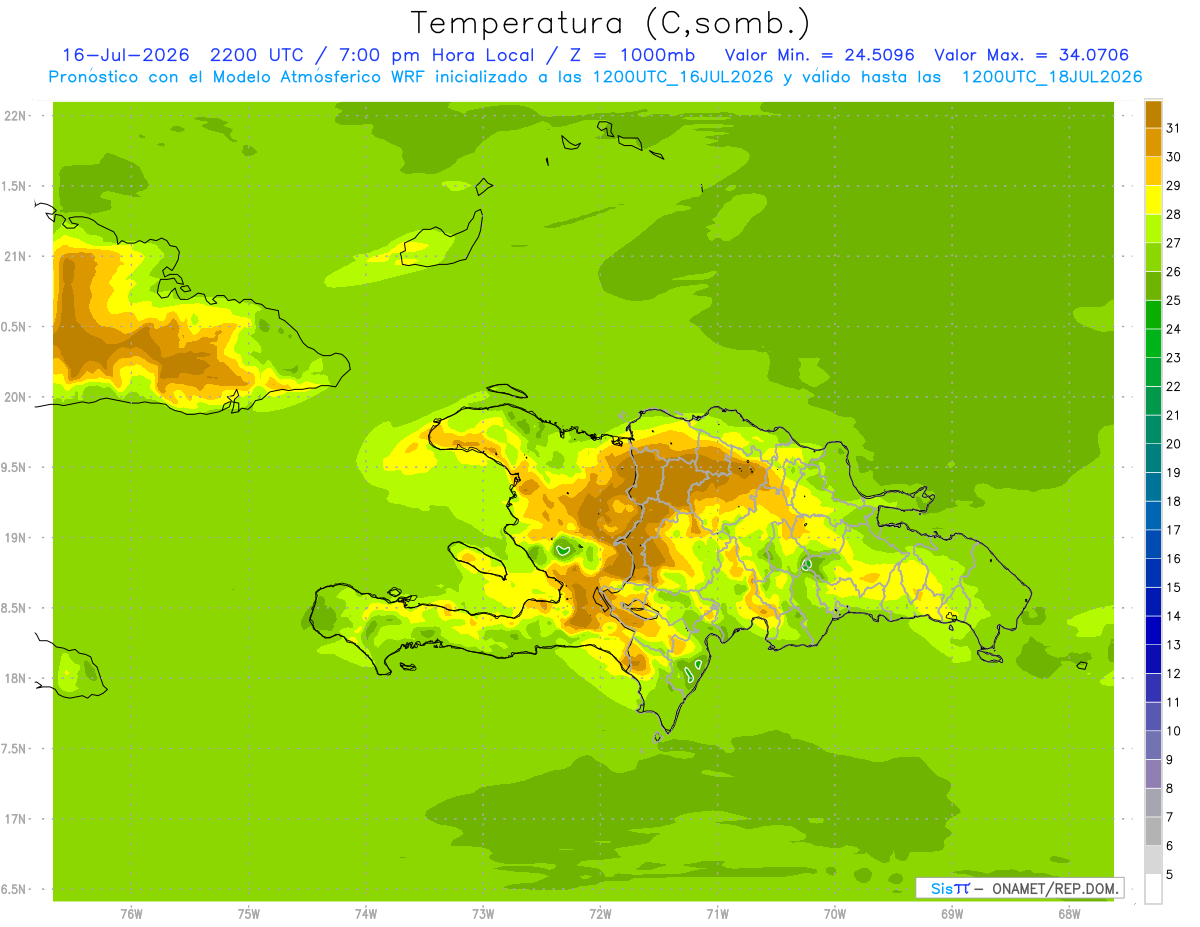1200x927 pixels.
Task: Select "1200UTC_16JUL2026" initialization timestamp
Action: tap(683, 77)
